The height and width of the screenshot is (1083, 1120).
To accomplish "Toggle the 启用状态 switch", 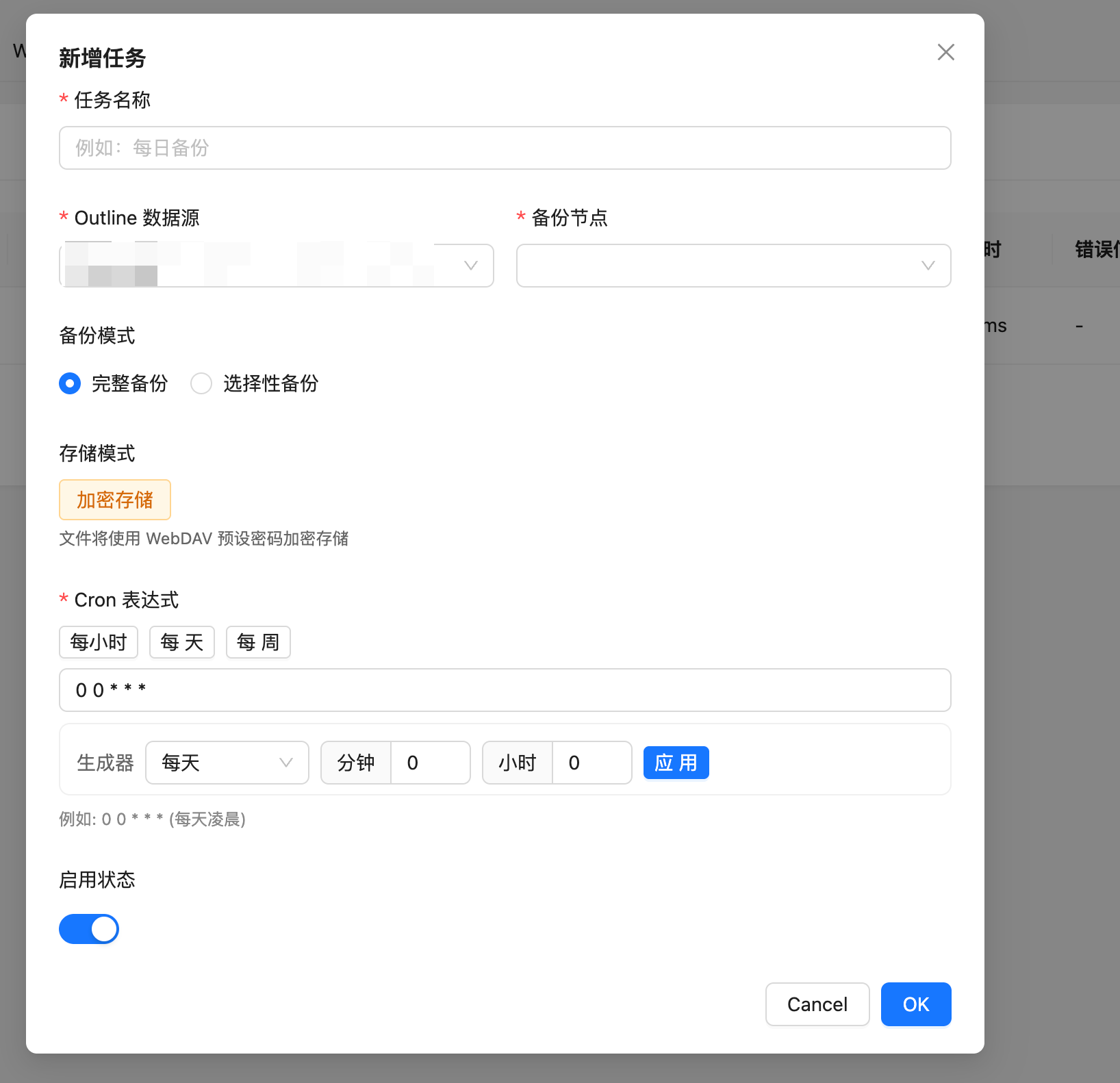I will [89, 929].
